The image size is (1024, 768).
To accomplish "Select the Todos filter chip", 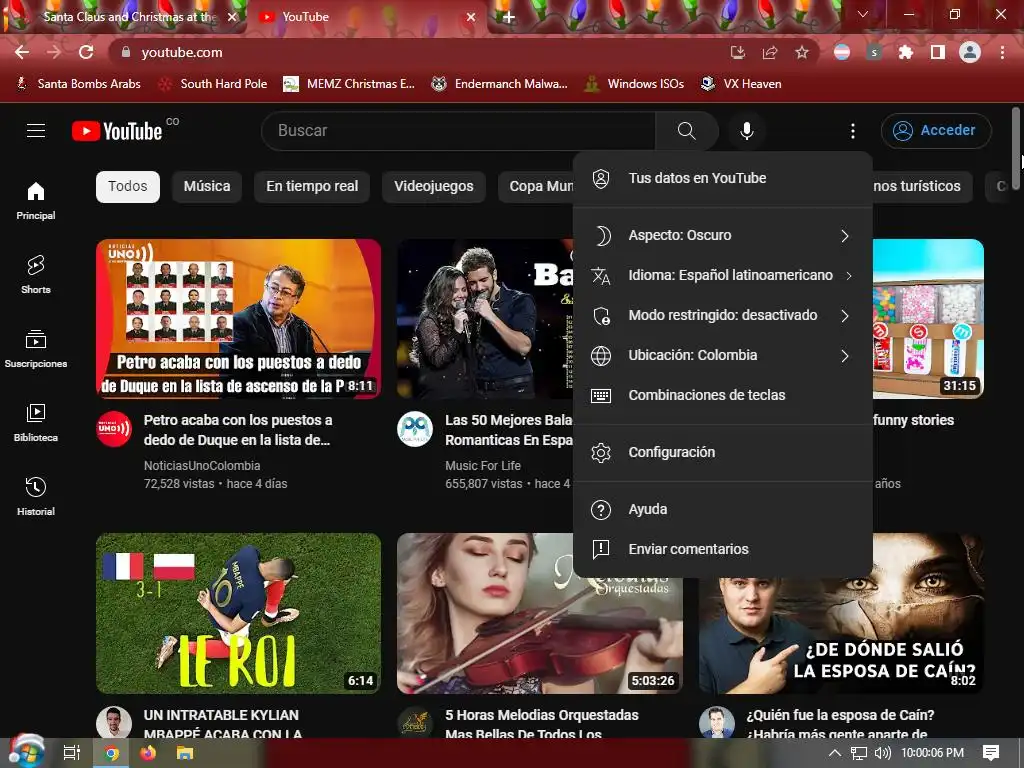I will pos(127,187).
